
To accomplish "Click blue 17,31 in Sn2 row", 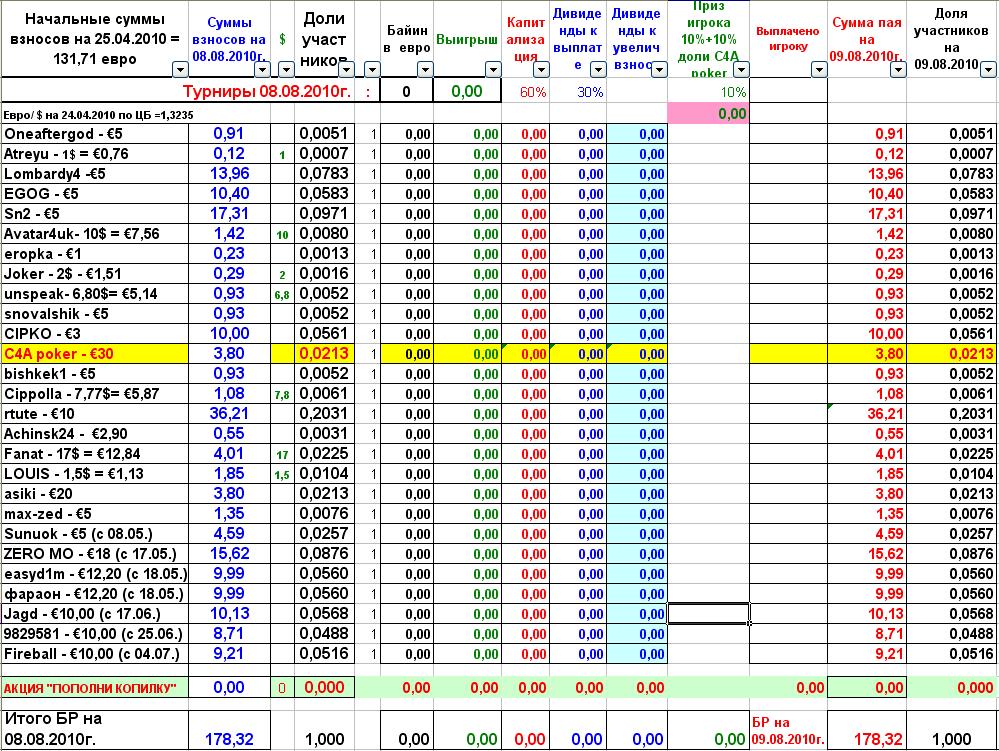I will (229, 214).
